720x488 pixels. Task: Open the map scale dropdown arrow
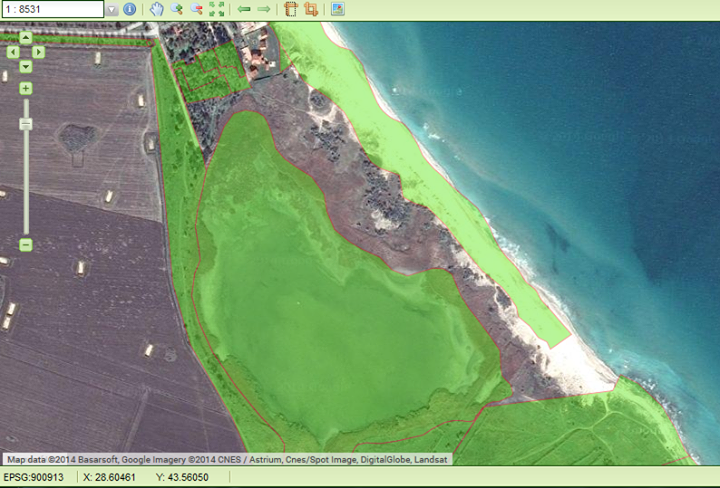pyautogui.click(x=112, y=9)
